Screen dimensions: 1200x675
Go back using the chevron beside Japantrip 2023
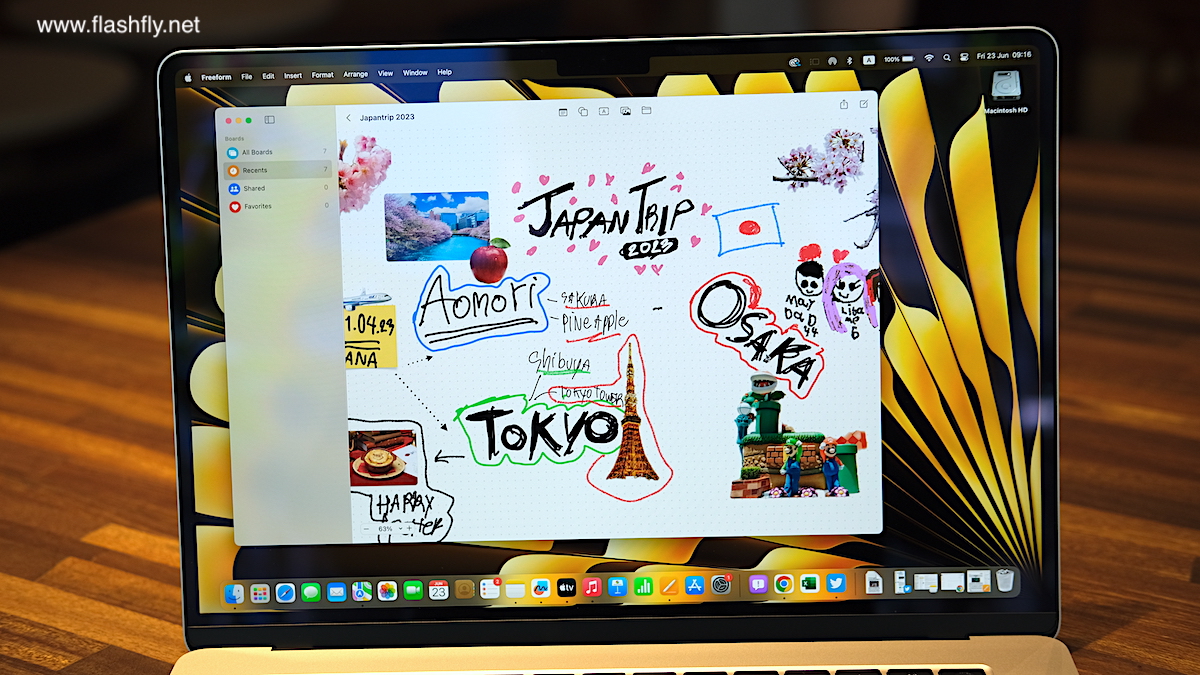[348, 118]
